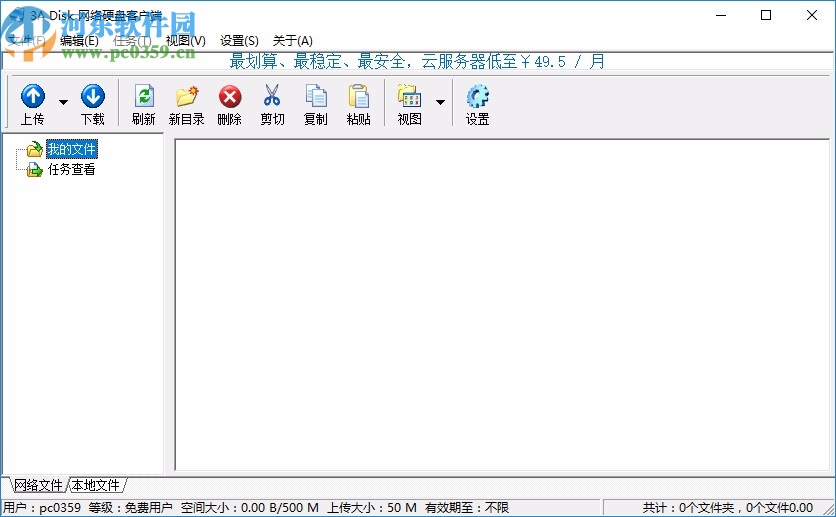Create a new folder with 新目录
The height and width of the screenshot is (517, 836).
coord(187,104)
